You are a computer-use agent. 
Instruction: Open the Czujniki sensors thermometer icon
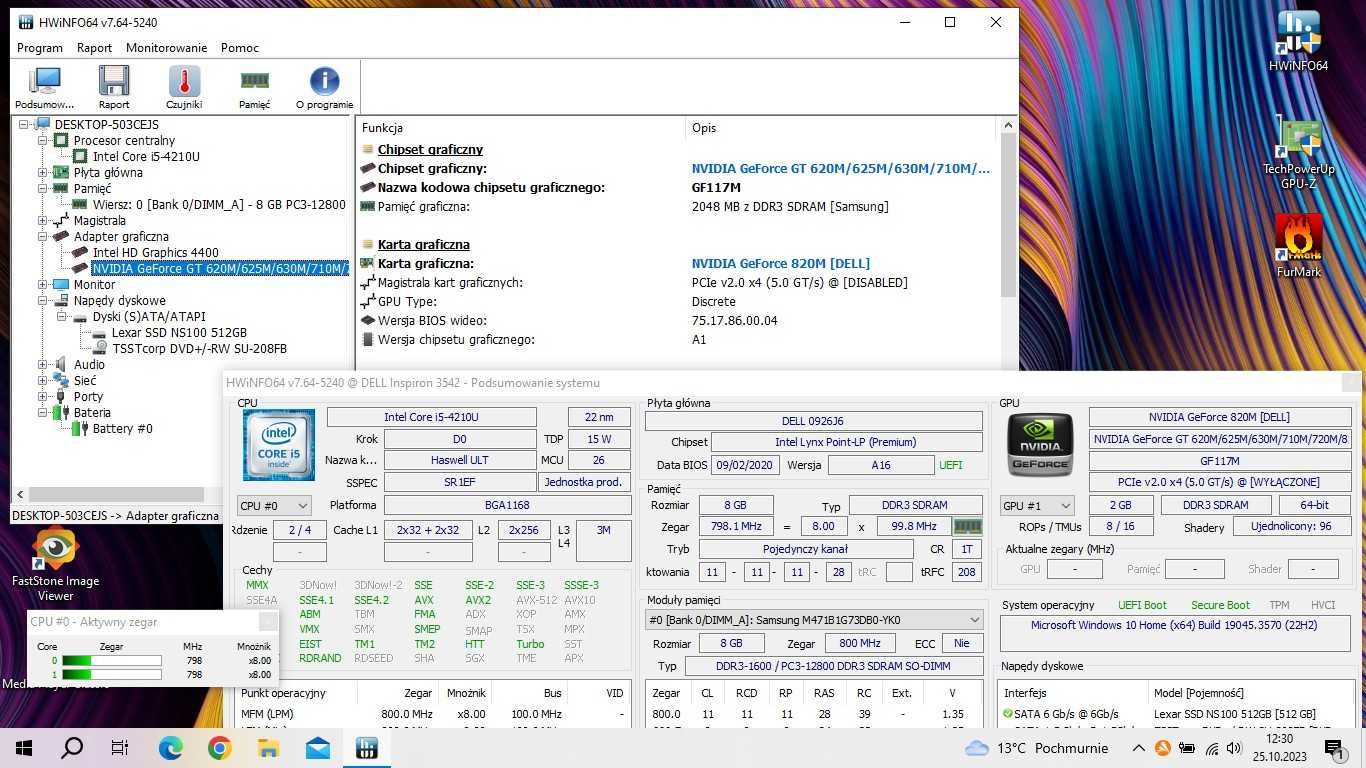pyautogui.click(x=184, y=87)
